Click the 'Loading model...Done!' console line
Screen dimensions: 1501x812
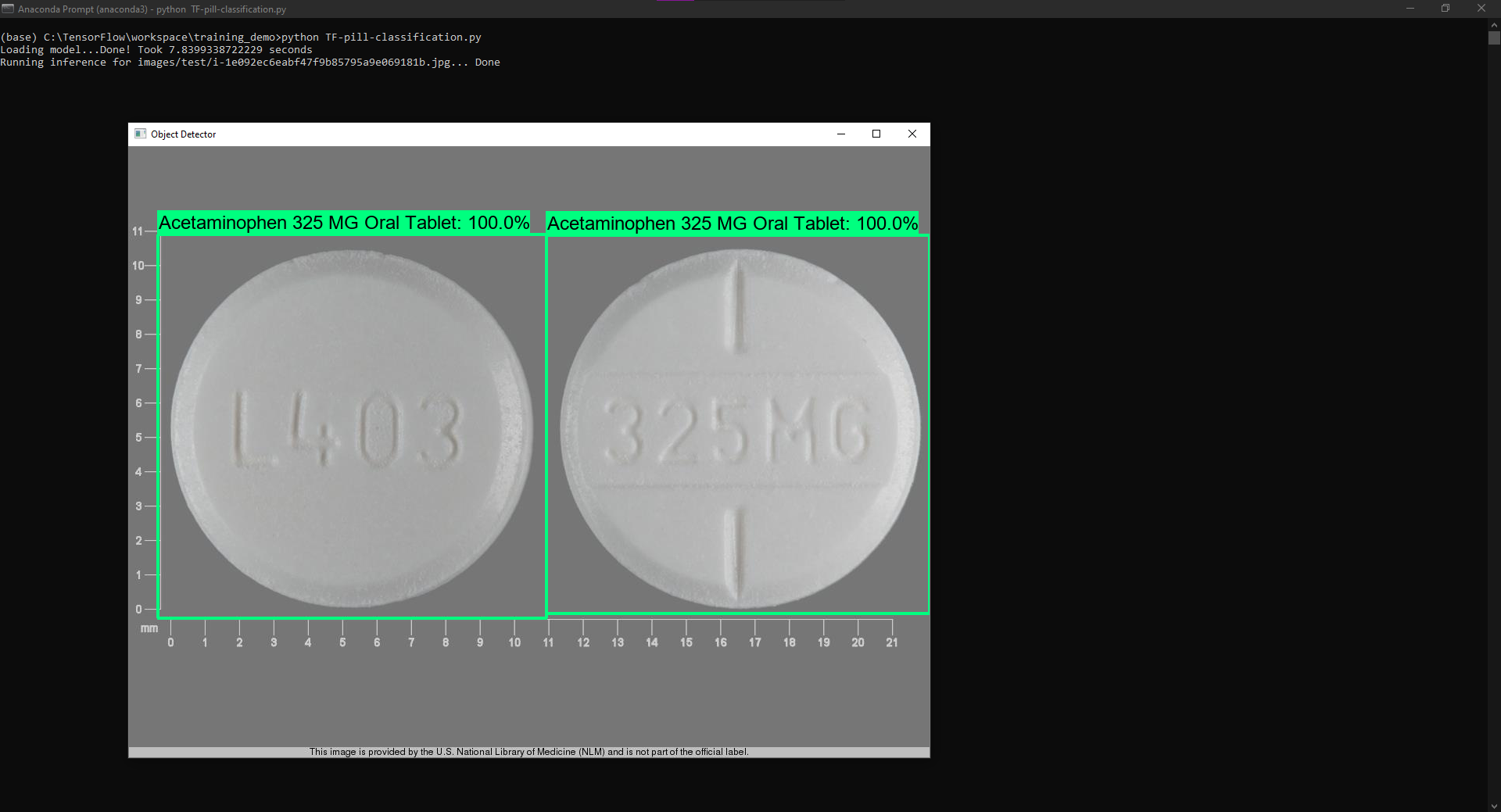[x=156, y=49]
